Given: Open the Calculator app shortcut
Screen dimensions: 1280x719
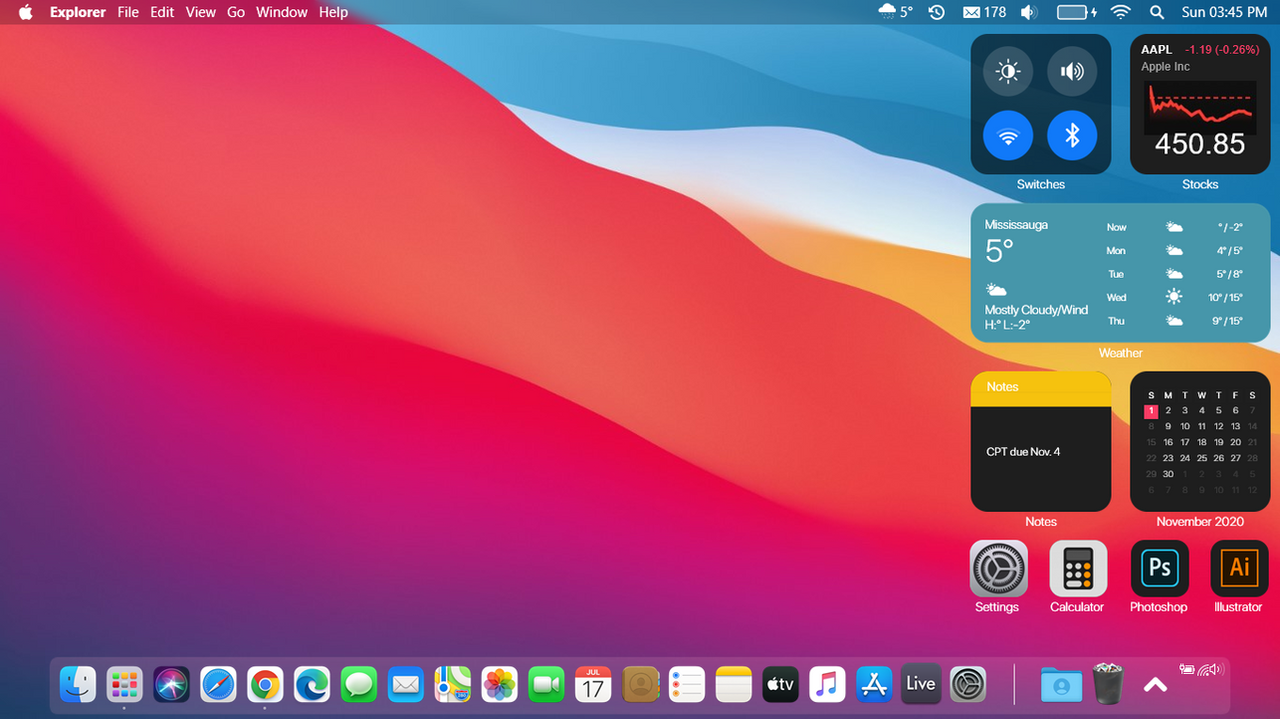Looking at the screenshot, I should point(1078,568).
